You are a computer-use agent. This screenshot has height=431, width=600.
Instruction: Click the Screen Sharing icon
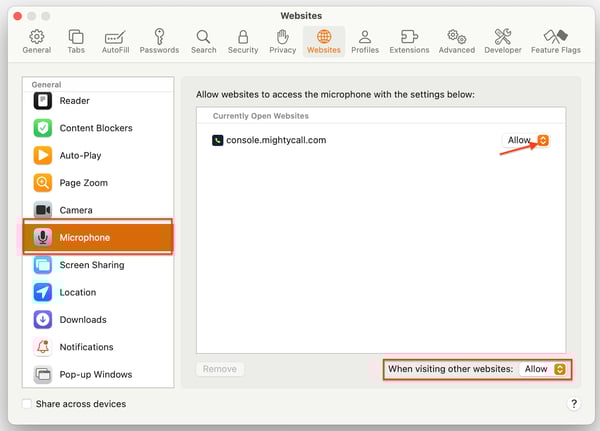point(42,265)
